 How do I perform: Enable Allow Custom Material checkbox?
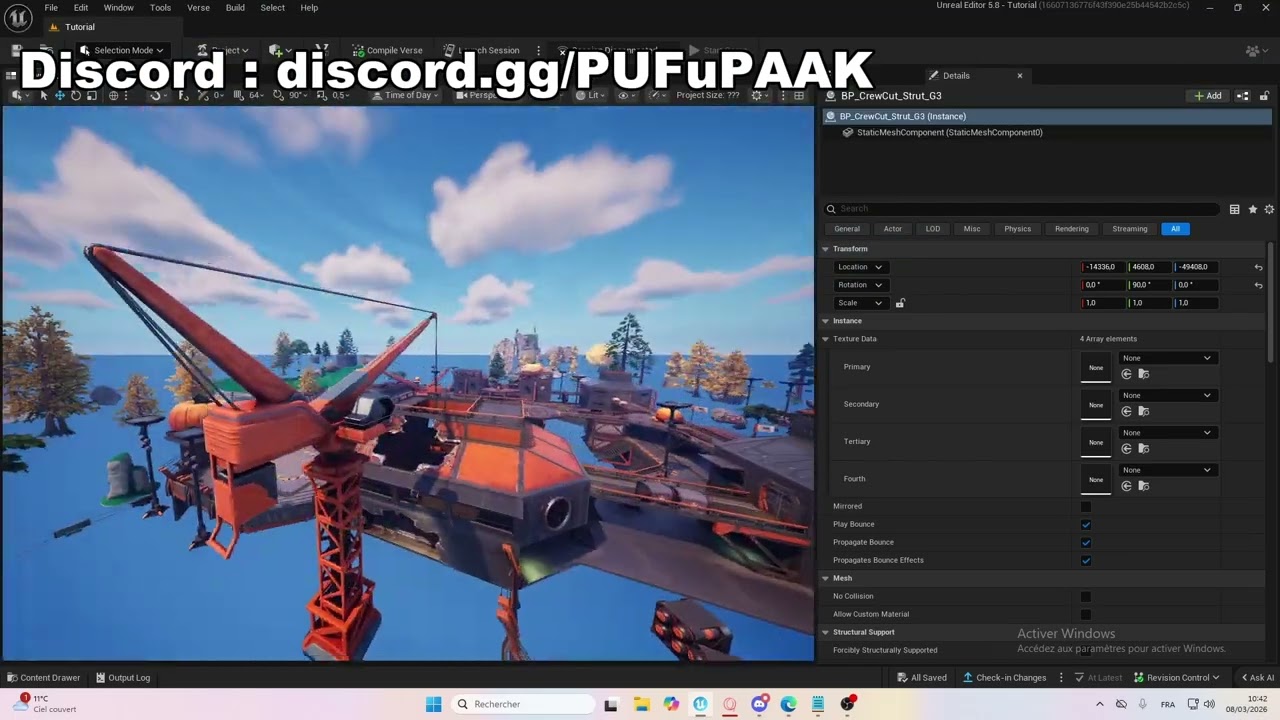click(x=1086, y=615)
